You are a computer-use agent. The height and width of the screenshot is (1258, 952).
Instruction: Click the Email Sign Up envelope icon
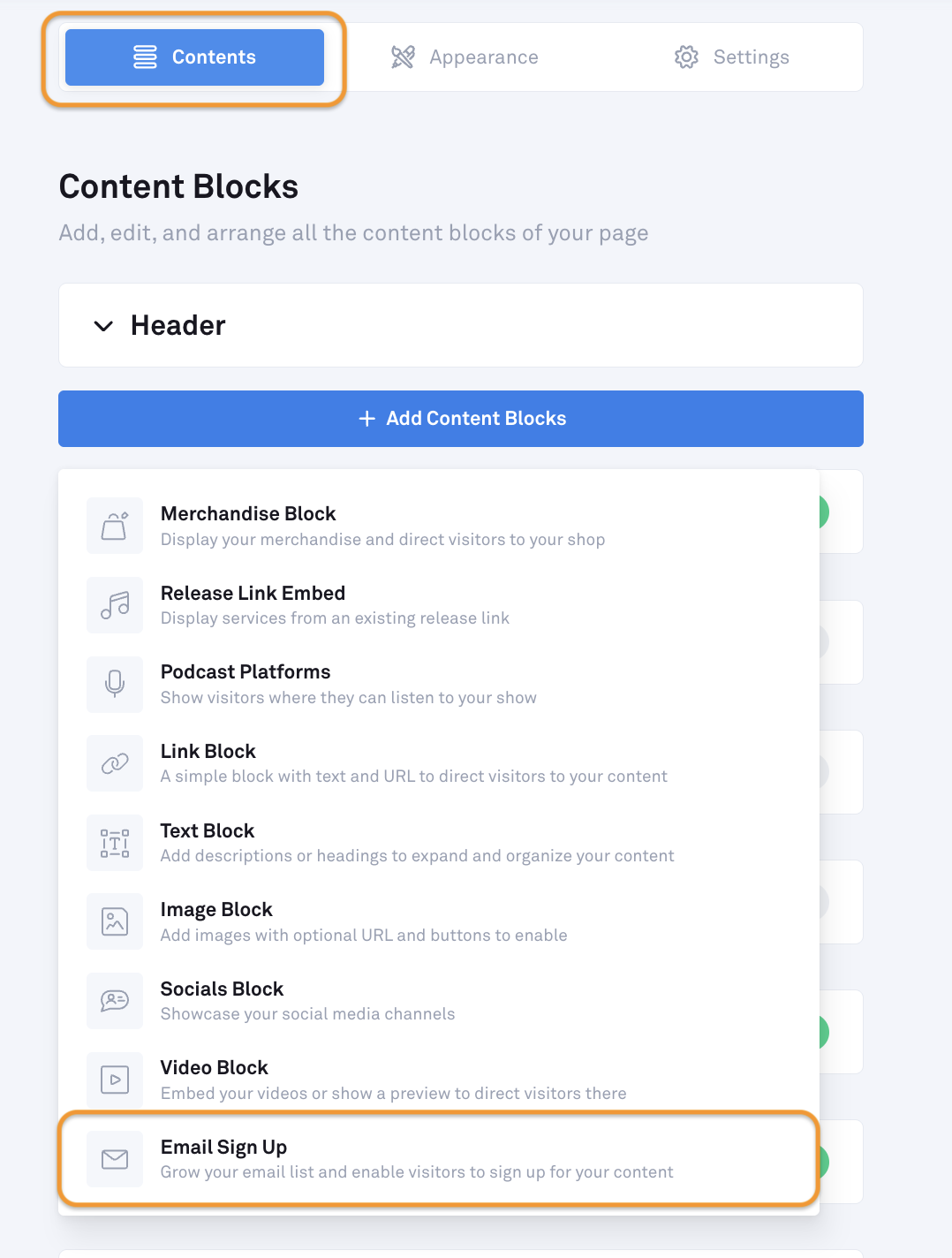pos(115,1159)
